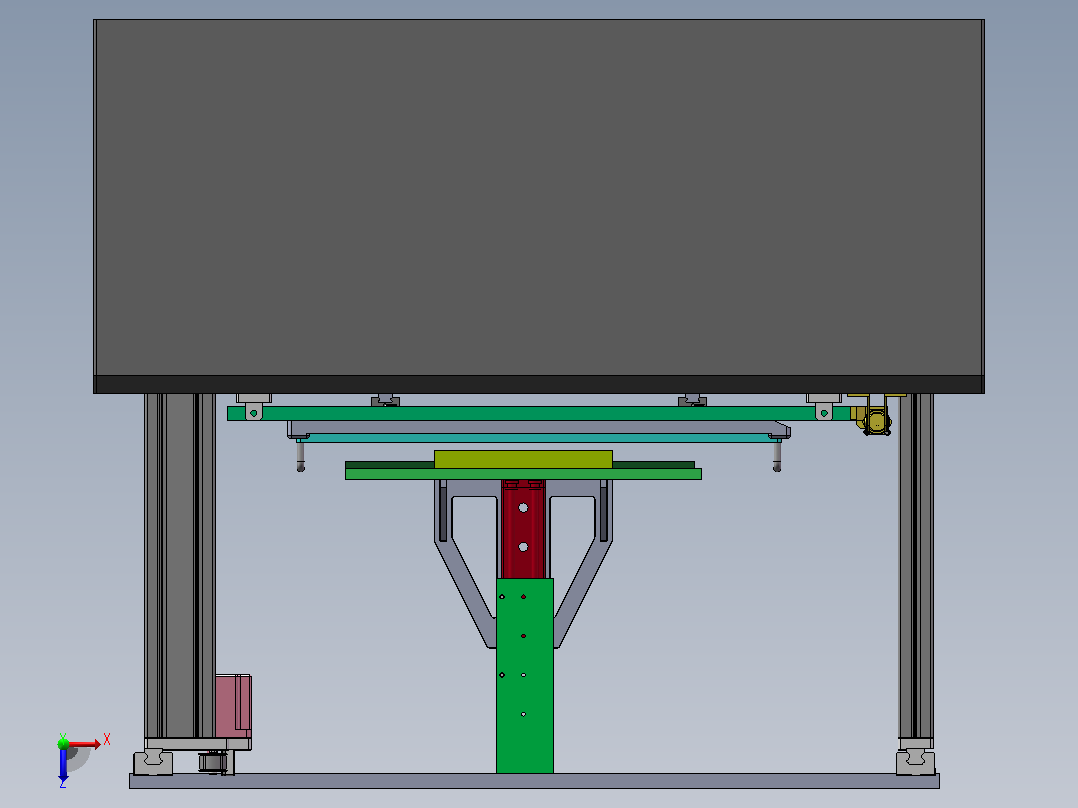Pick the lower hole on the red block

pos(523,547)
